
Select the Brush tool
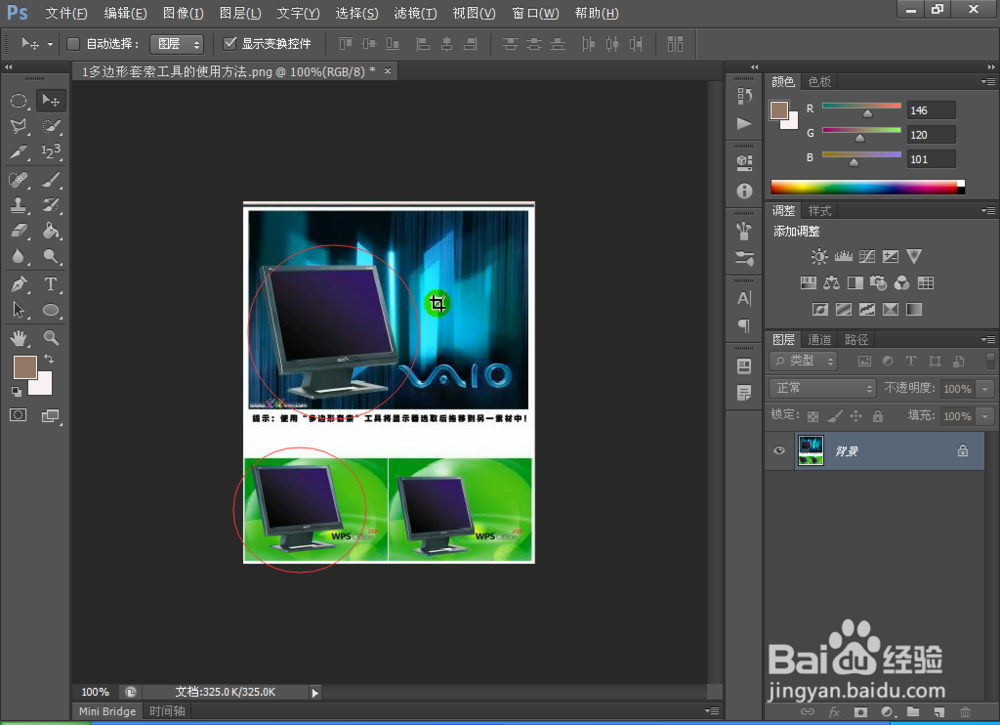pos(50,180)
